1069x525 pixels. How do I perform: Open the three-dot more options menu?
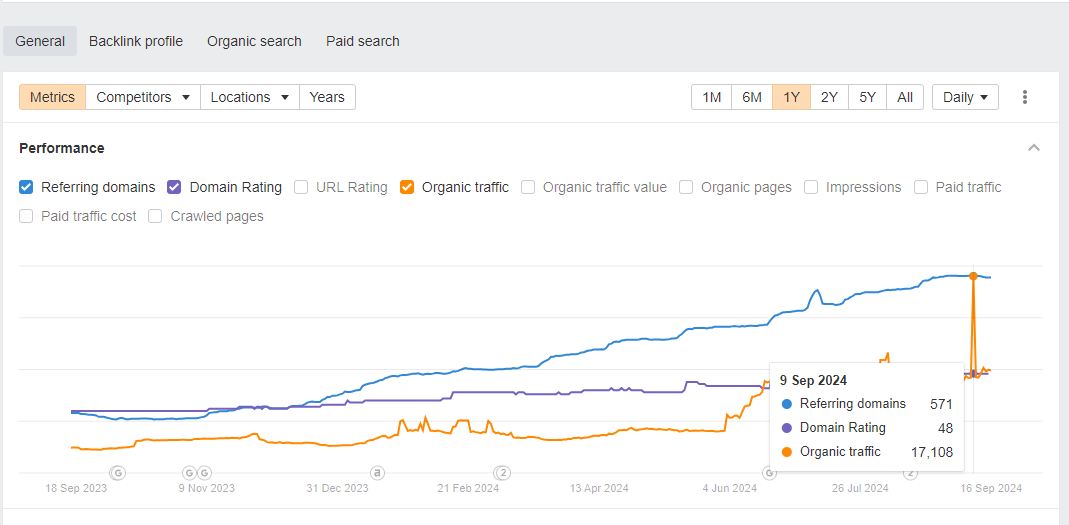(x=1025, y=97)
